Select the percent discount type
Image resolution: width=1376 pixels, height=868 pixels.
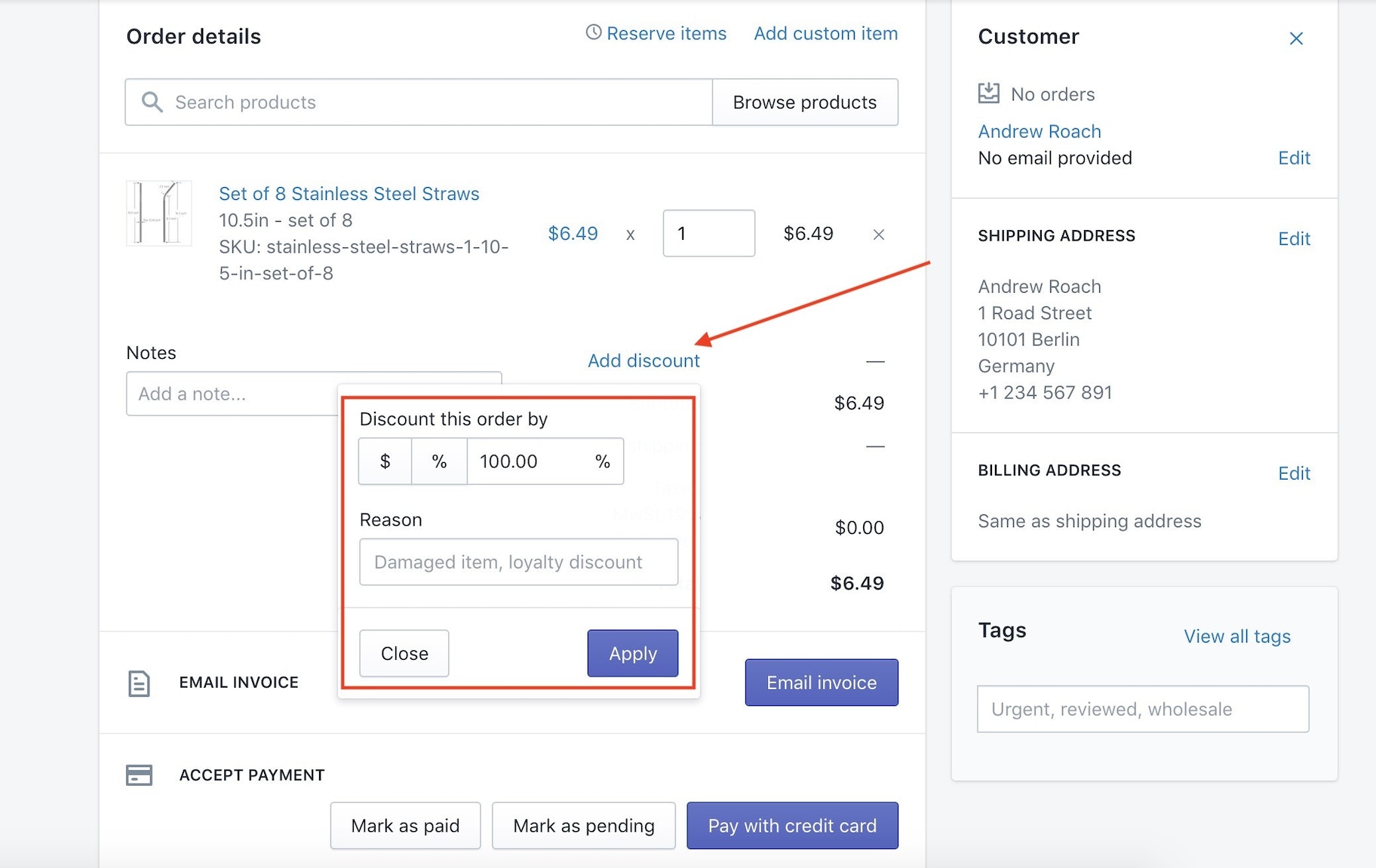439,462
